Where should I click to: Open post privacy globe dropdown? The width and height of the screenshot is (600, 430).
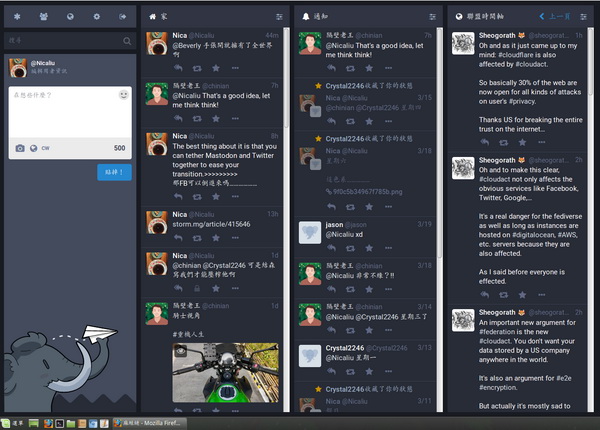34,148
